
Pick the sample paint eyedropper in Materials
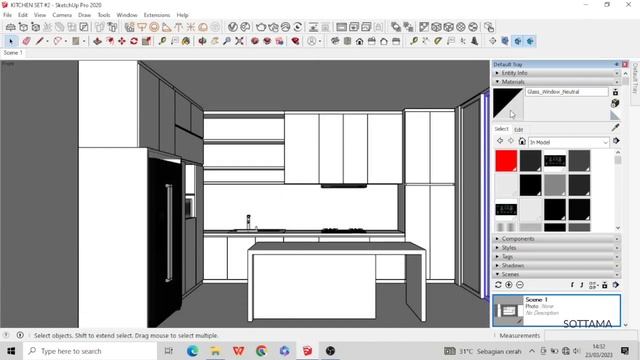tap(615, 128)
